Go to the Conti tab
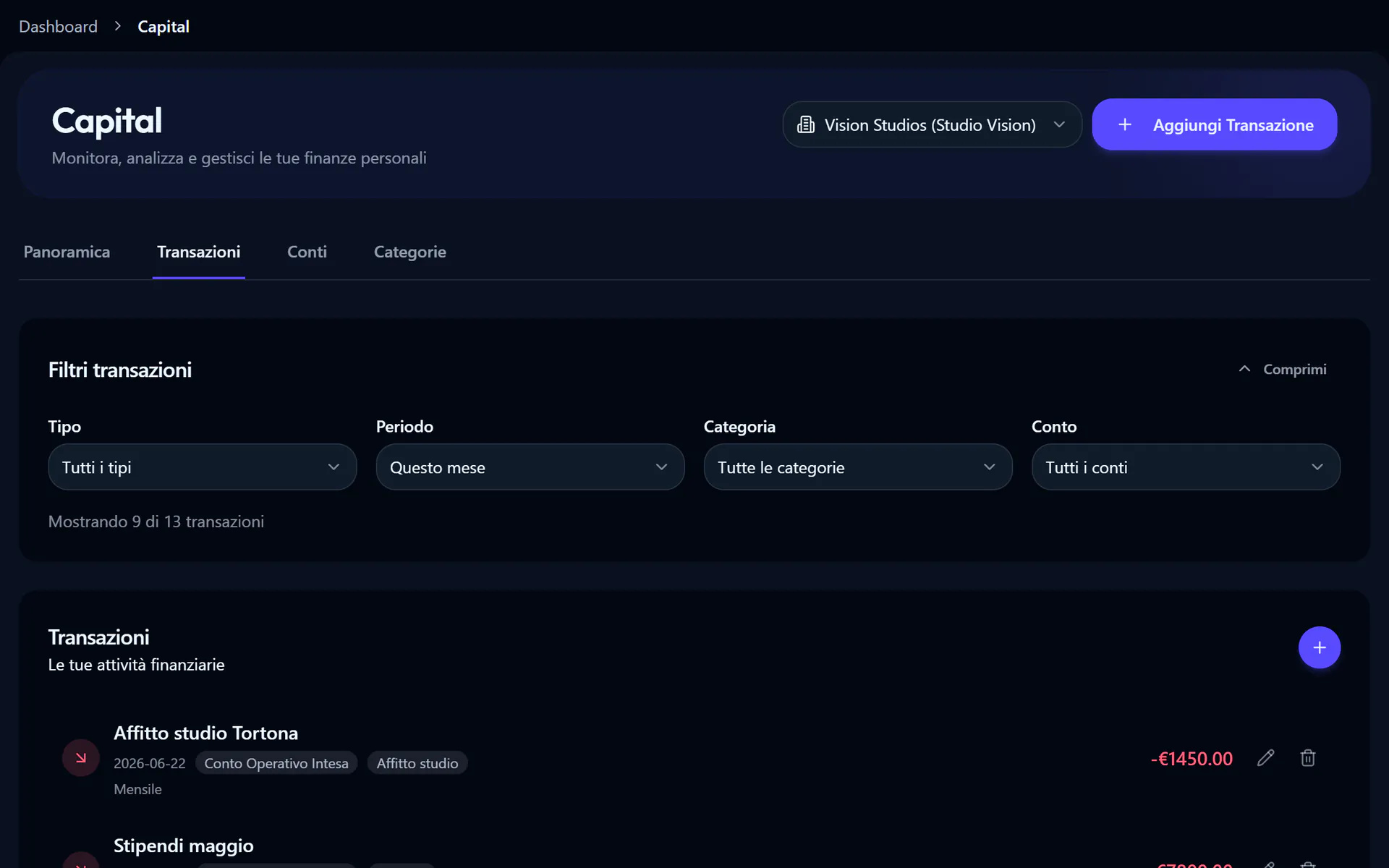The width and height of the screenshot is (1389, 868). pyautogui.click(x=307, y=252)
